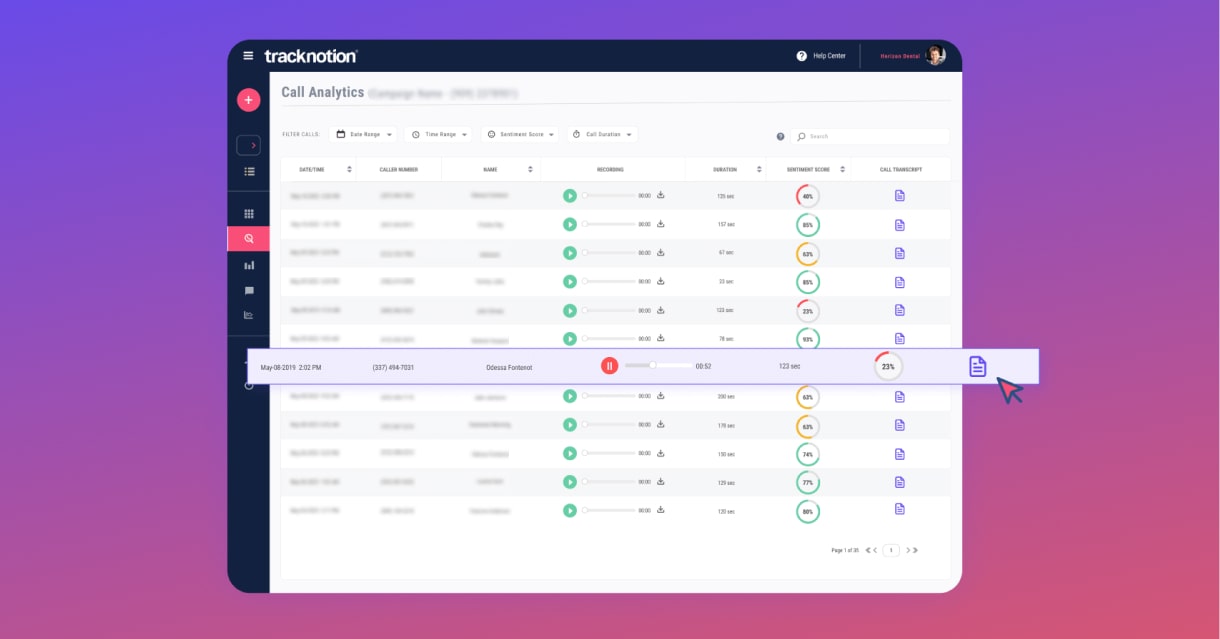1220x639 pixels.
Task: Open the Sentiment Score filter dropdown
Action: (520, 134)
